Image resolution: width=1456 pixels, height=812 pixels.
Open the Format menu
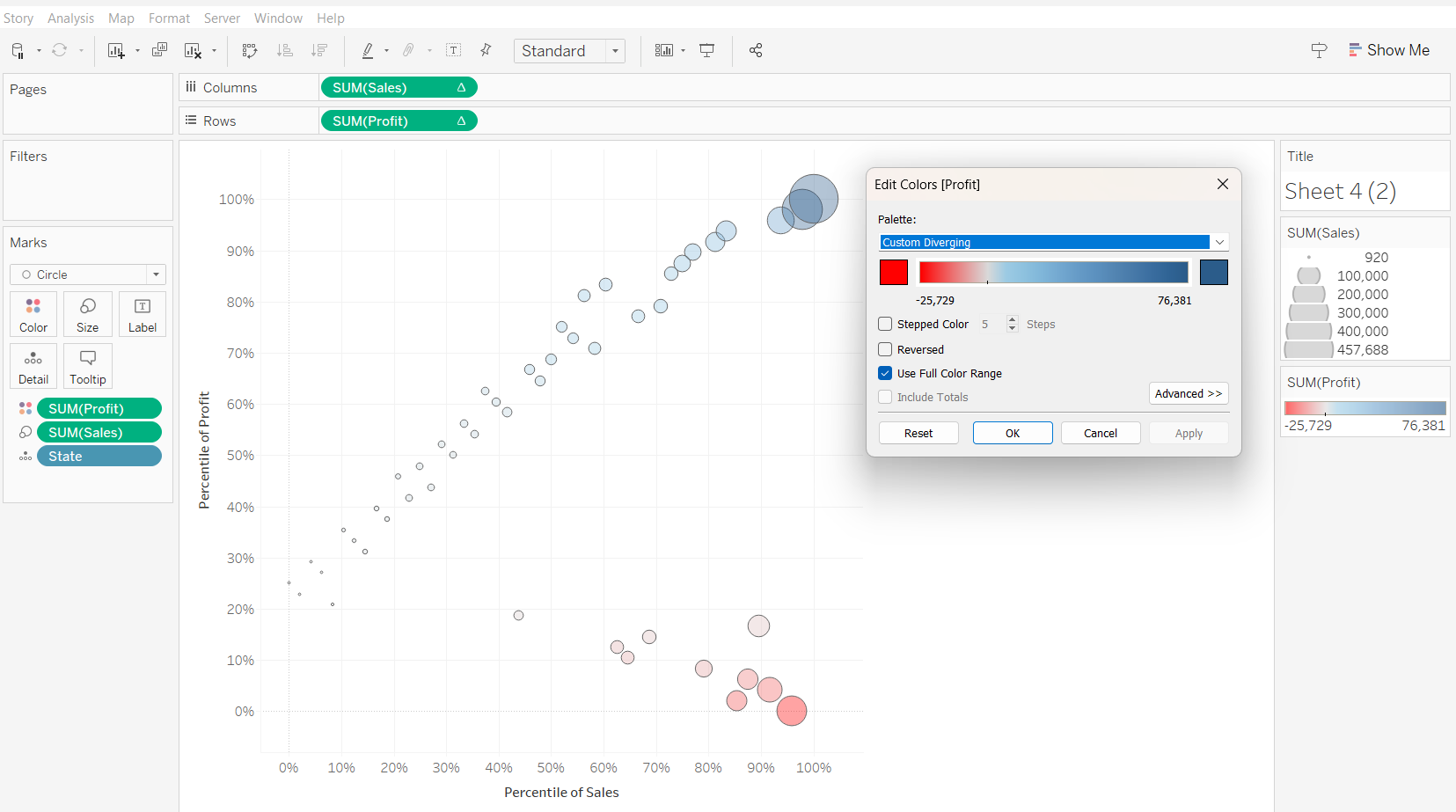click(x=169, y=18)
